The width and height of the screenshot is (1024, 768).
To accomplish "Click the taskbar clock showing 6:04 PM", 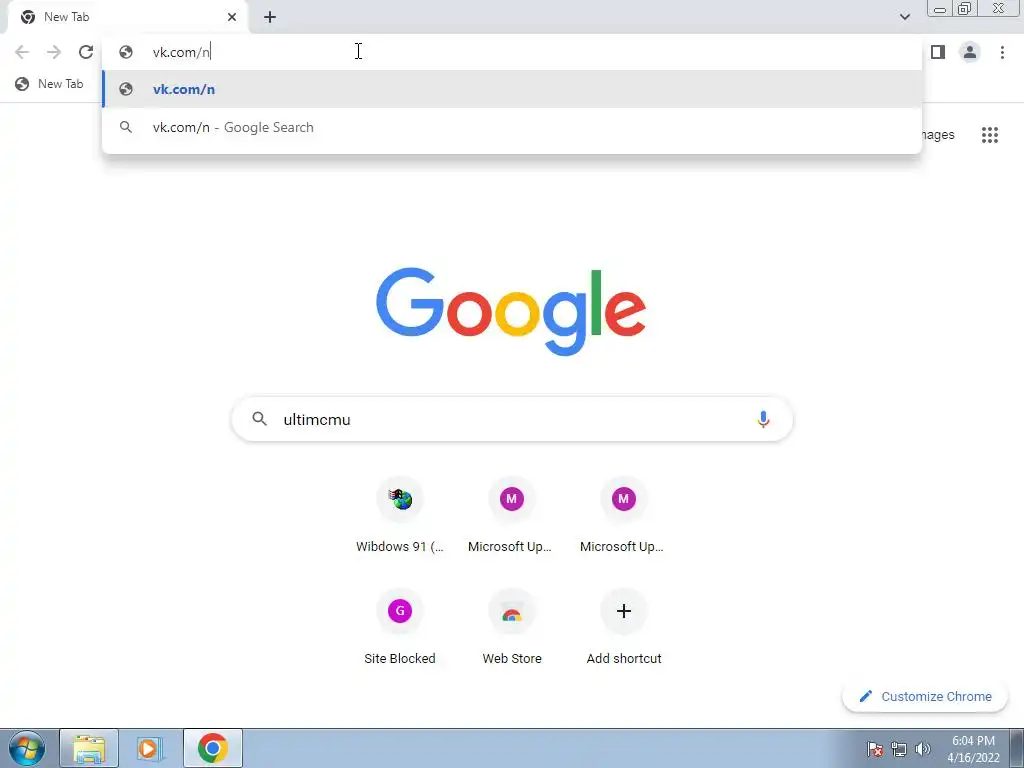I will 973,749.
